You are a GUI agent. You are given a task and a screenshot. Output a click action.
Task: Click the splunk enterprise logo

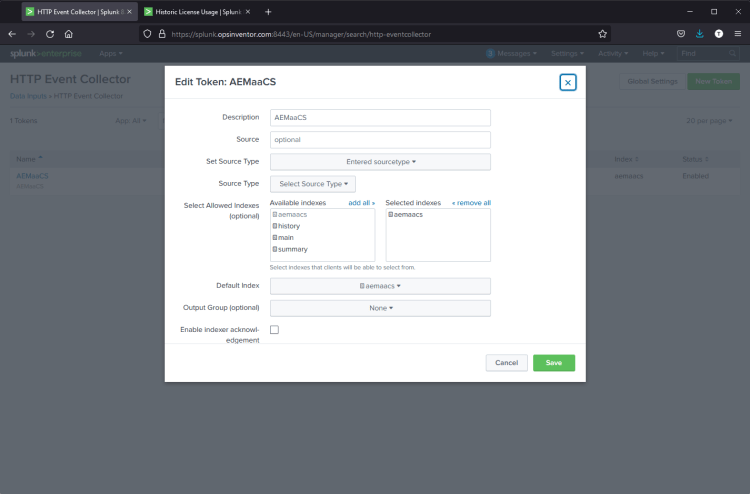[46, 54]
